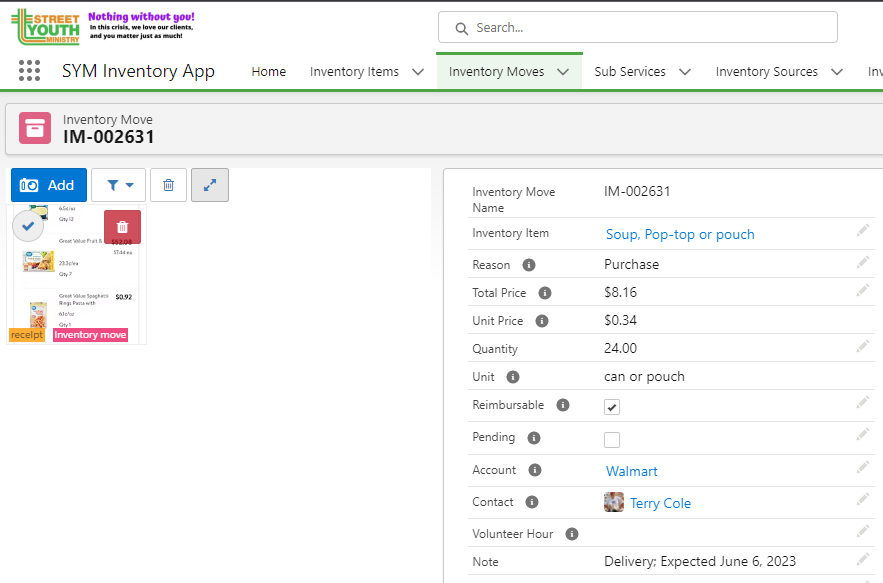The width and height of the screenshot is (883, 583).
Task: Edit the Quantity field with pencil icon
Action: tap(863, 346)
